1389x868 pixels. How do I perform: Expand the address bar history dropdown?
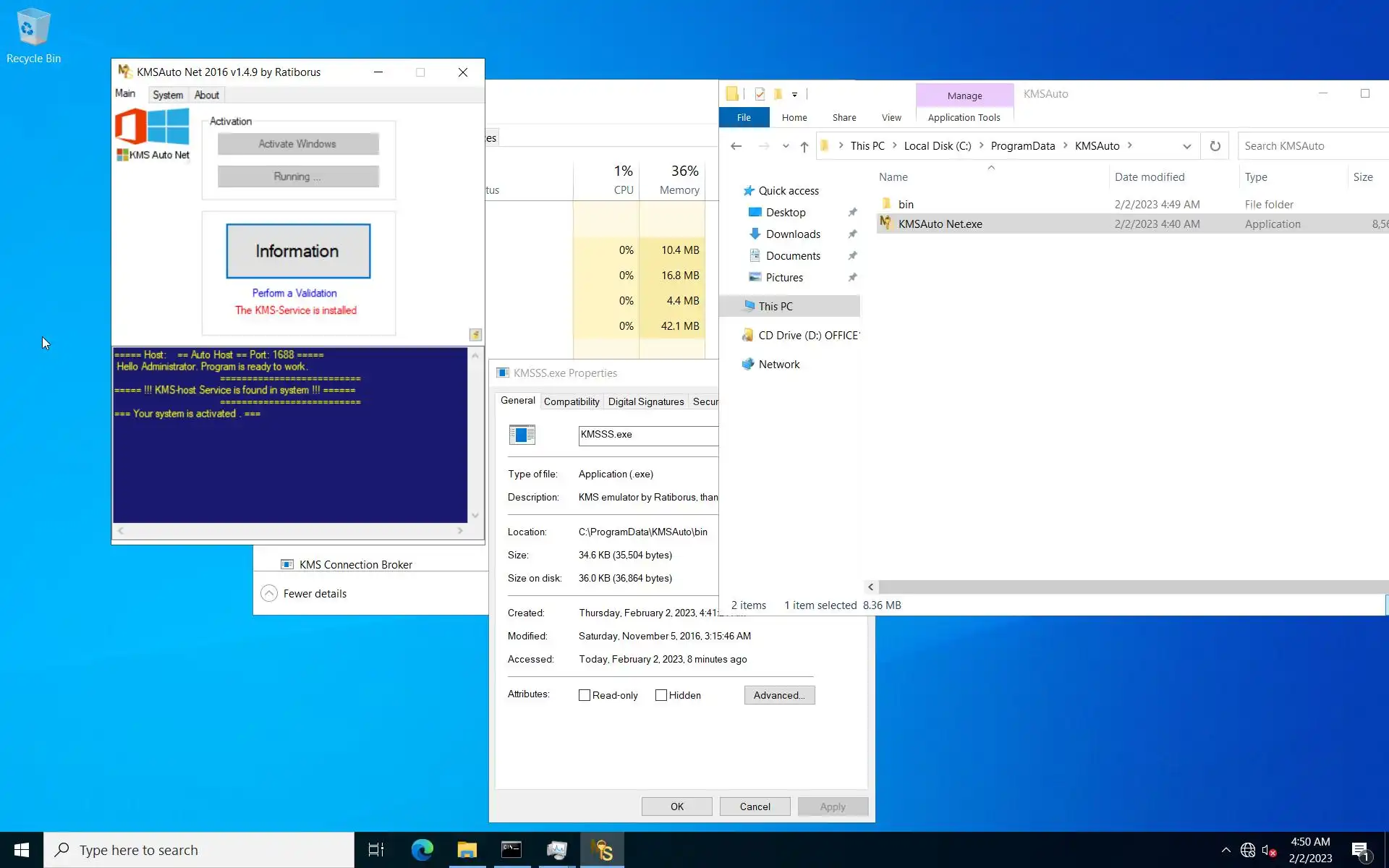click(1186, 146)
